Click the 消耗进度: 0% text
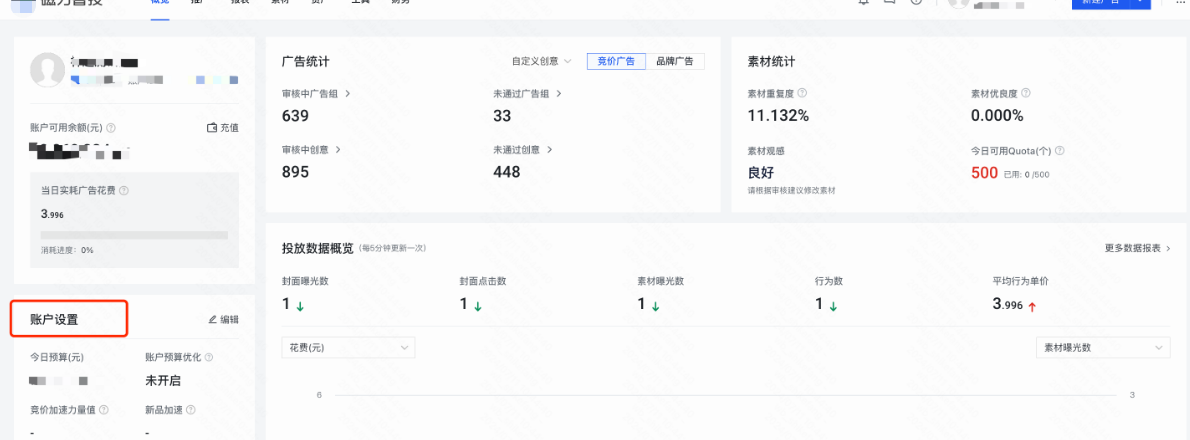This screenshot has width=1190, height=440. (68, 250)
